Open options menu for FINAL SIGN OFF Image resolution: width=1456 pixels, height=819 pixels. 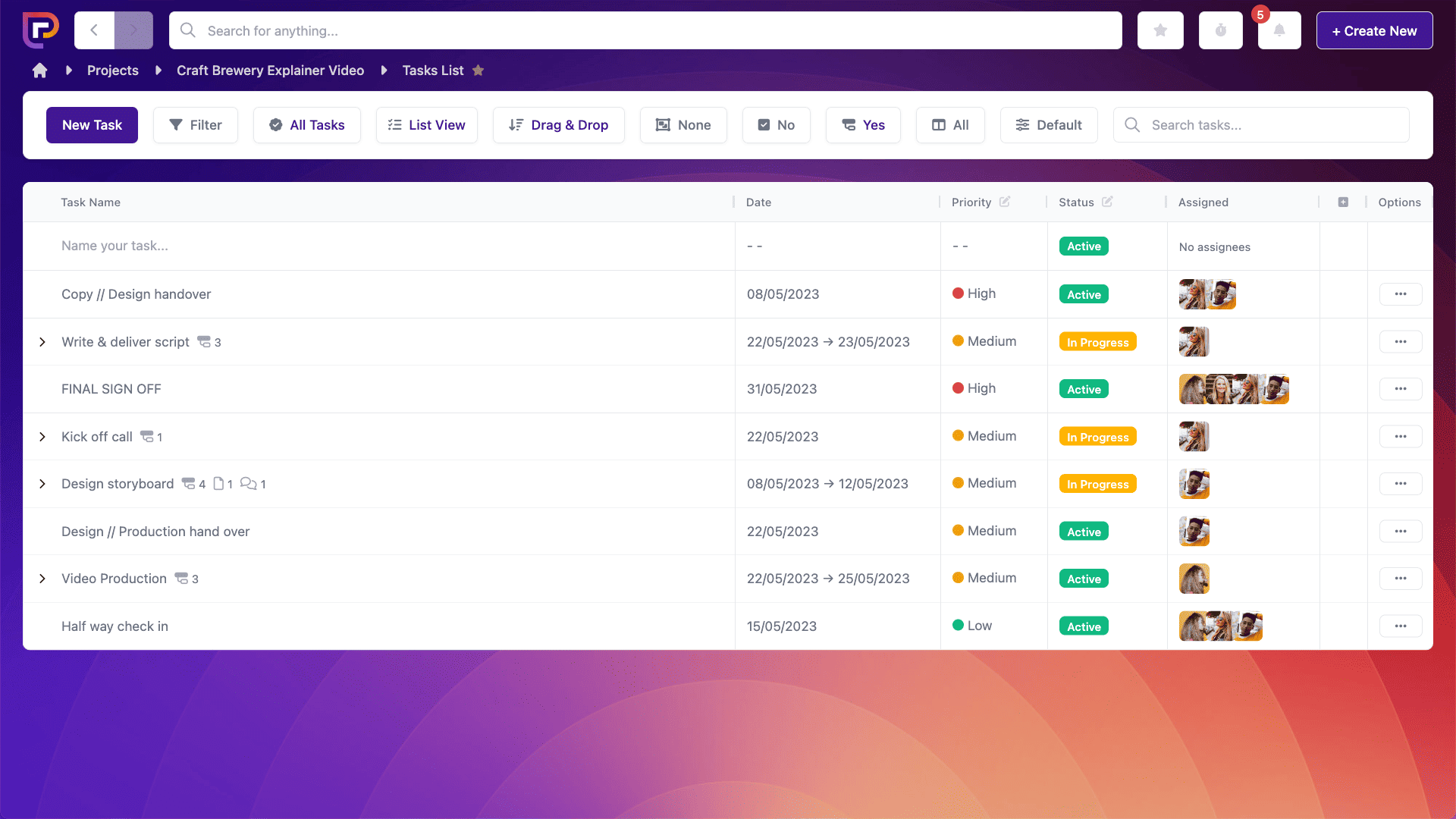1401,388
